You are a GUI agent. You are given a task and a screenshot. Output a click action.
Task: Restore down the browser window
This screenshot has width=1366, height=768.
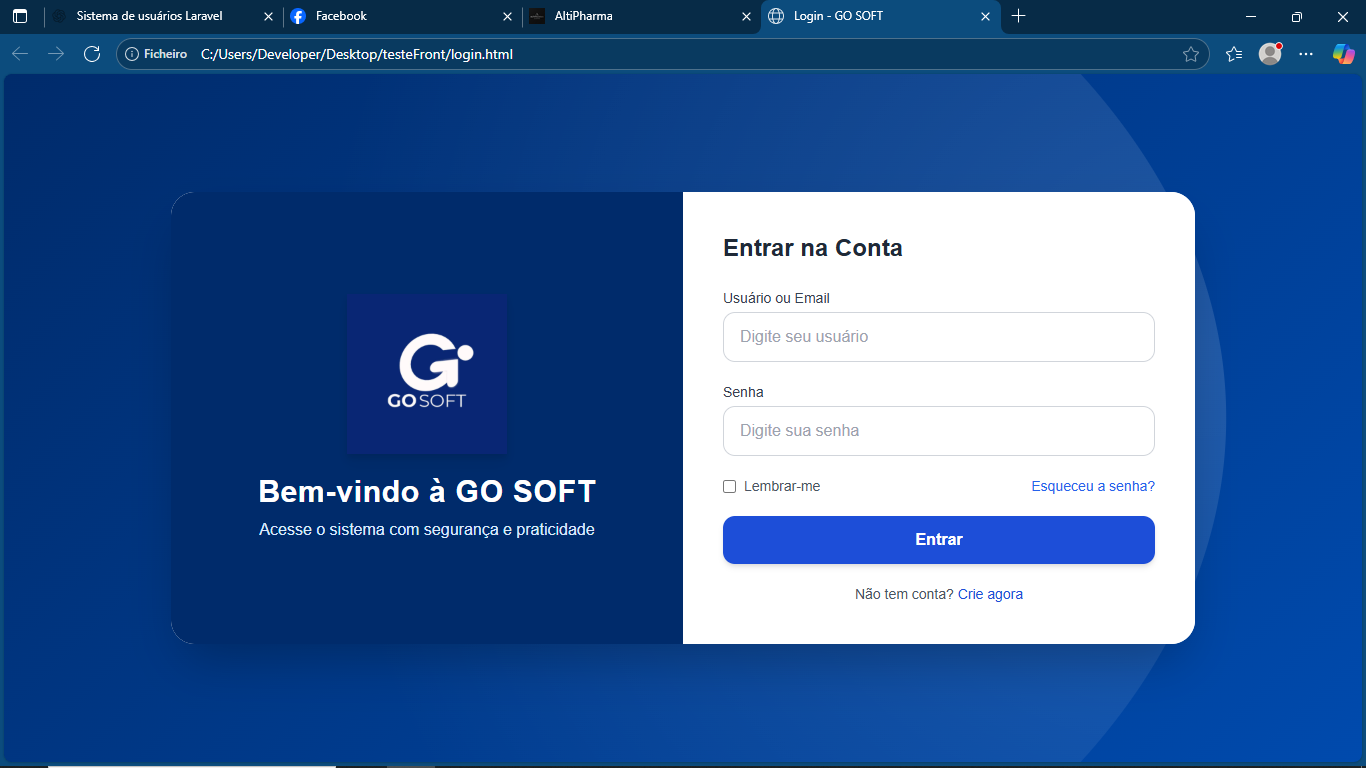[x=1297, y=16]
